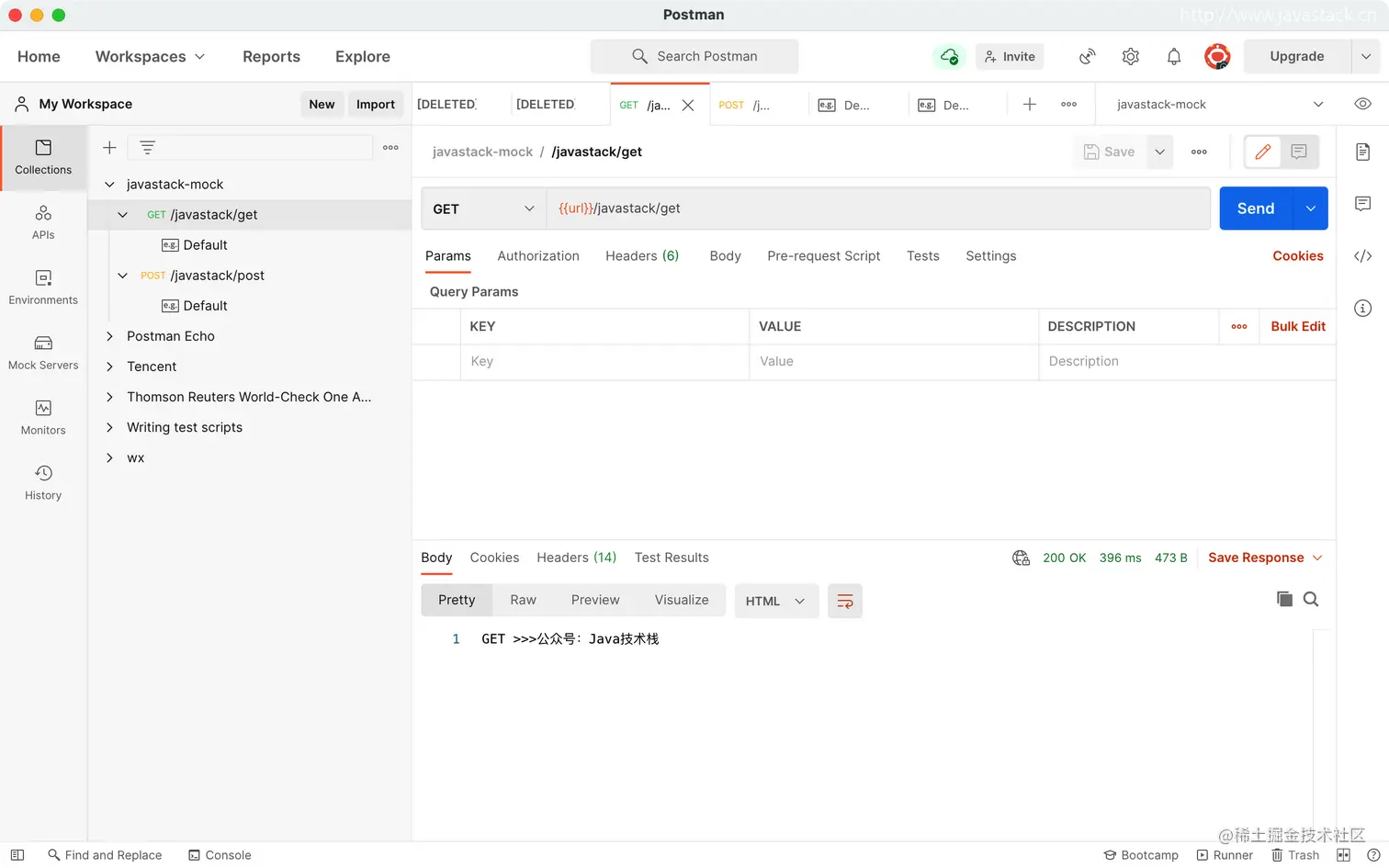Open the History sidebar panel
Viewport: 1389px width, 868px height.
43,483
